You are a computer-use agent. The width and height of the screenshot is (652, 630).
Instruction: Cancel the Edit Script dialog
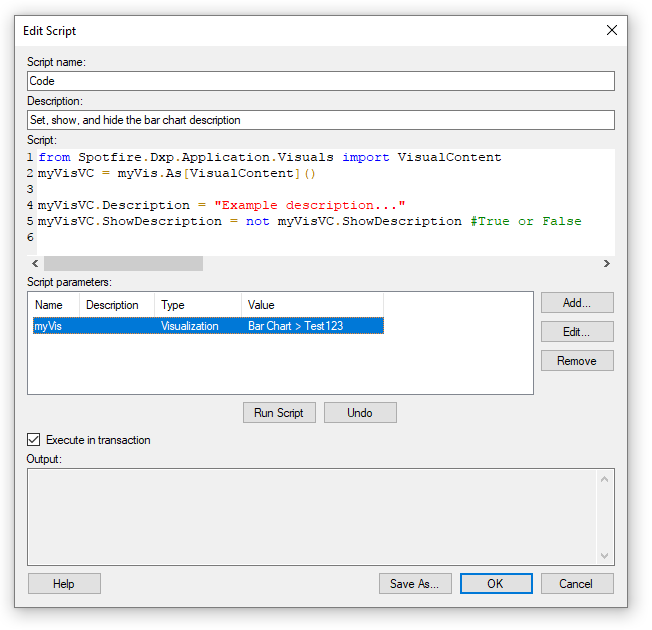coord(577,584)
